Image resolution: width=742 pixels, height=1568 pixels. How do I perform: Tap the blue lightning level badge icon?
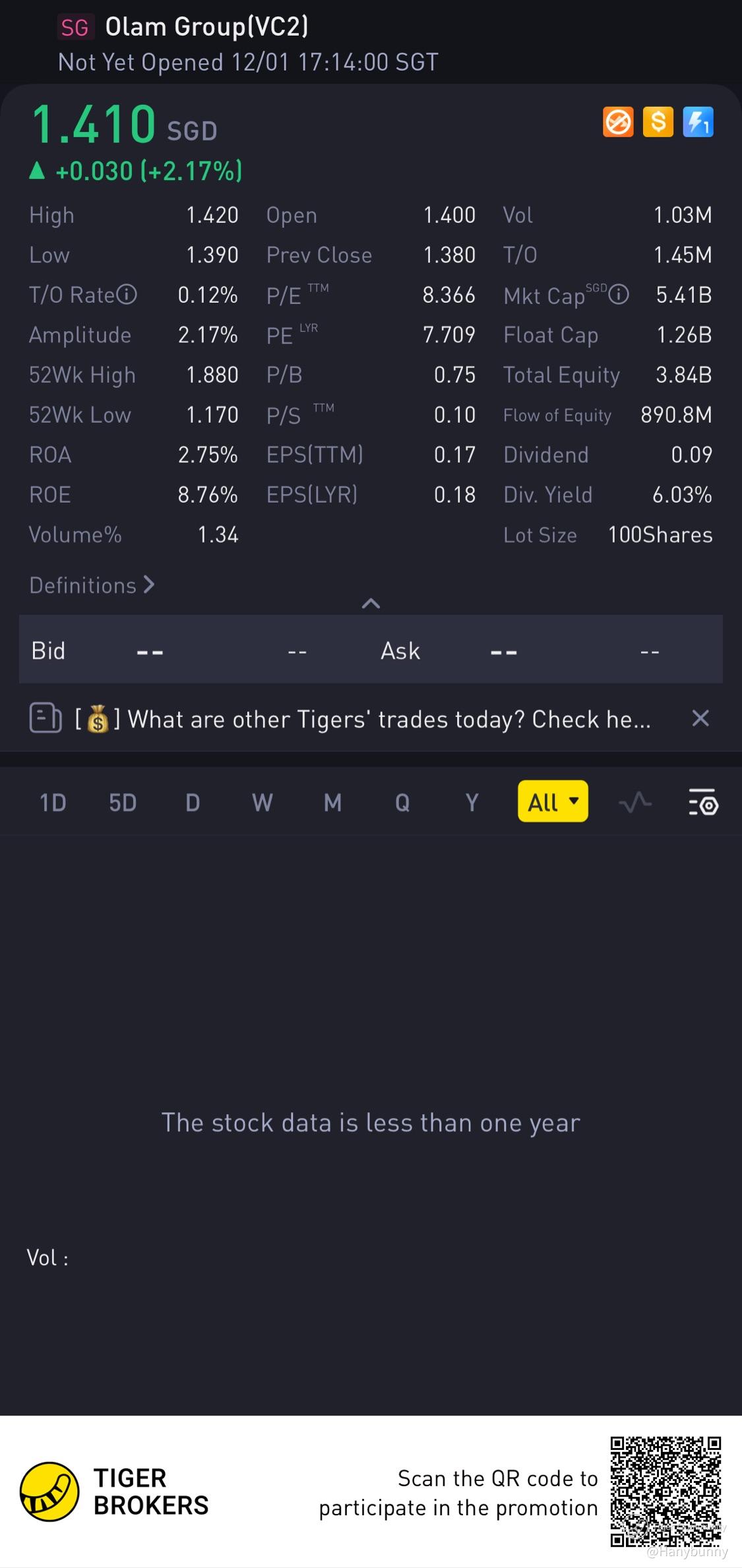pyautogui.click(x=698, y=122)
